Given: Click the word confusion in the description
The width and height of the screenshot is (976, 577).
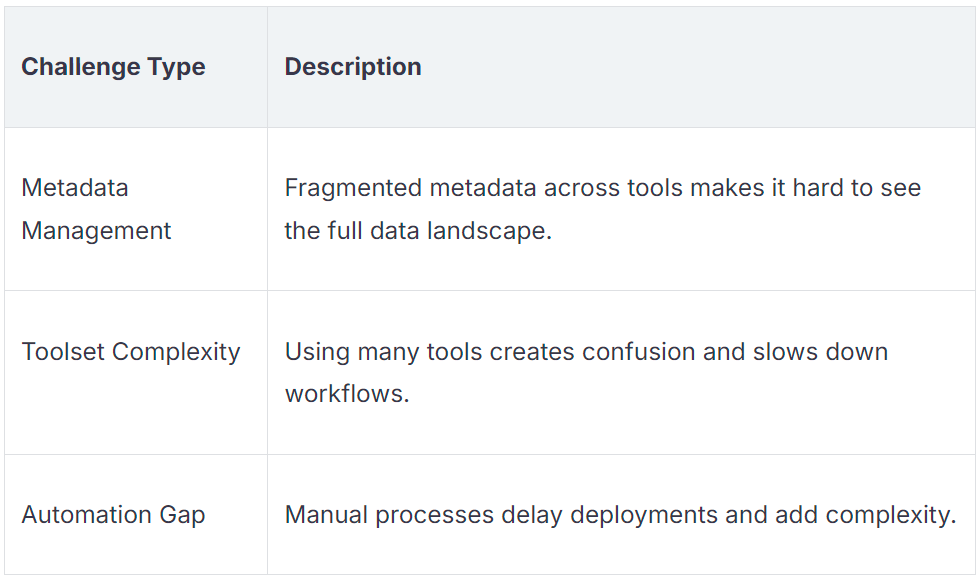Looking at the screenshot, I should (x=674, y=352).
